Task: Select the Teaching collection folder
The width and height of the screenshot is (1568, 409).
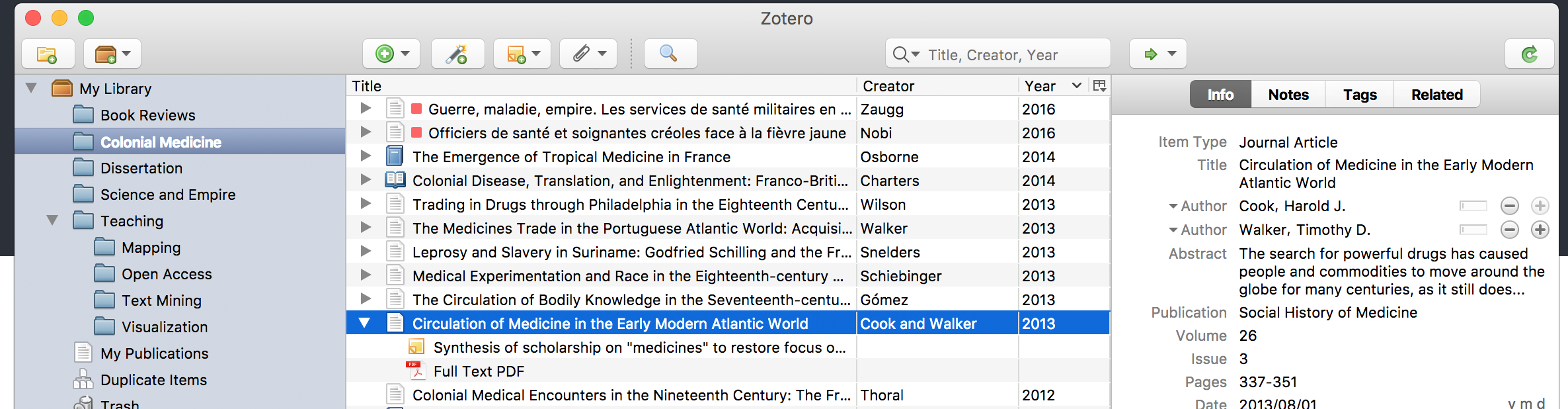Action: coord(132,221)
